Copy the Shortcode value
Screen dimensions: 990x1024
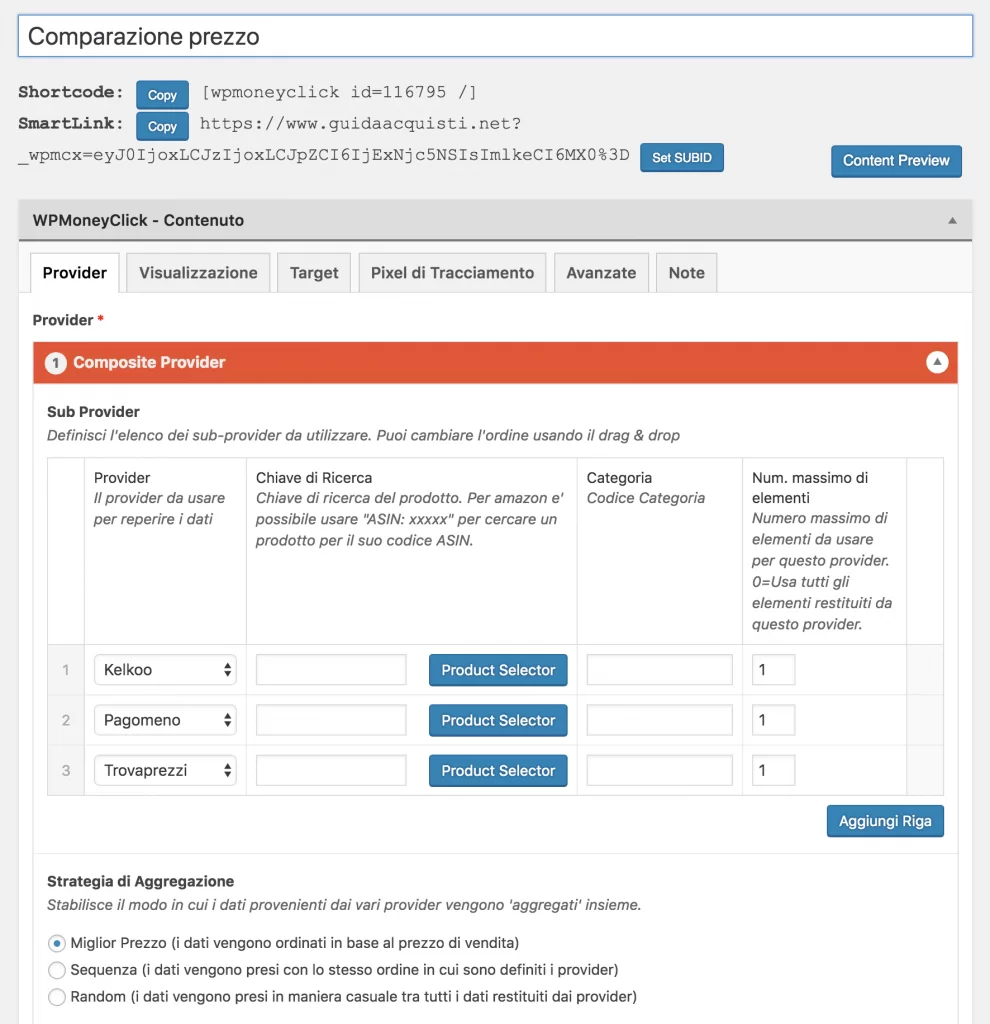162,95
